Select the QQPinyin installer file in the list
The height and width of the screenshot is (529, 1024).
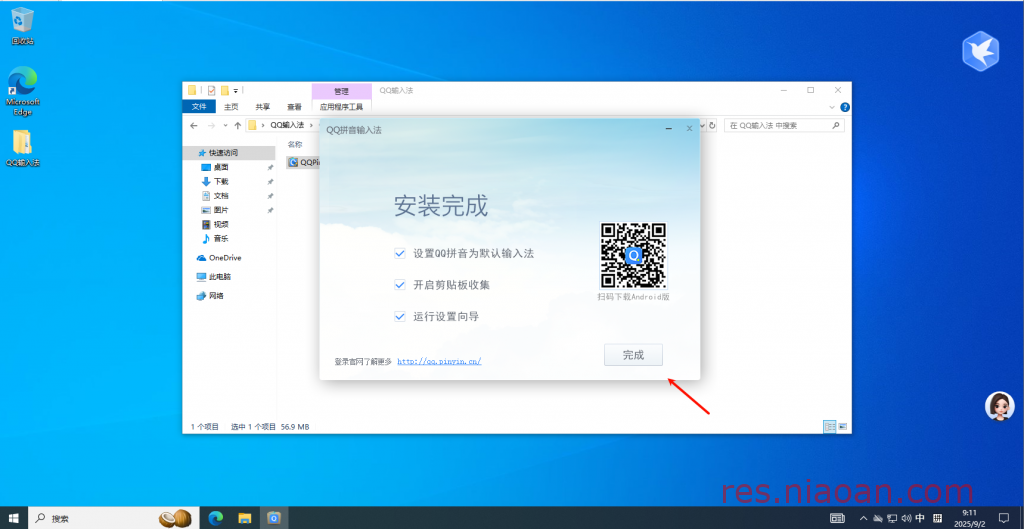pos(304,162)
